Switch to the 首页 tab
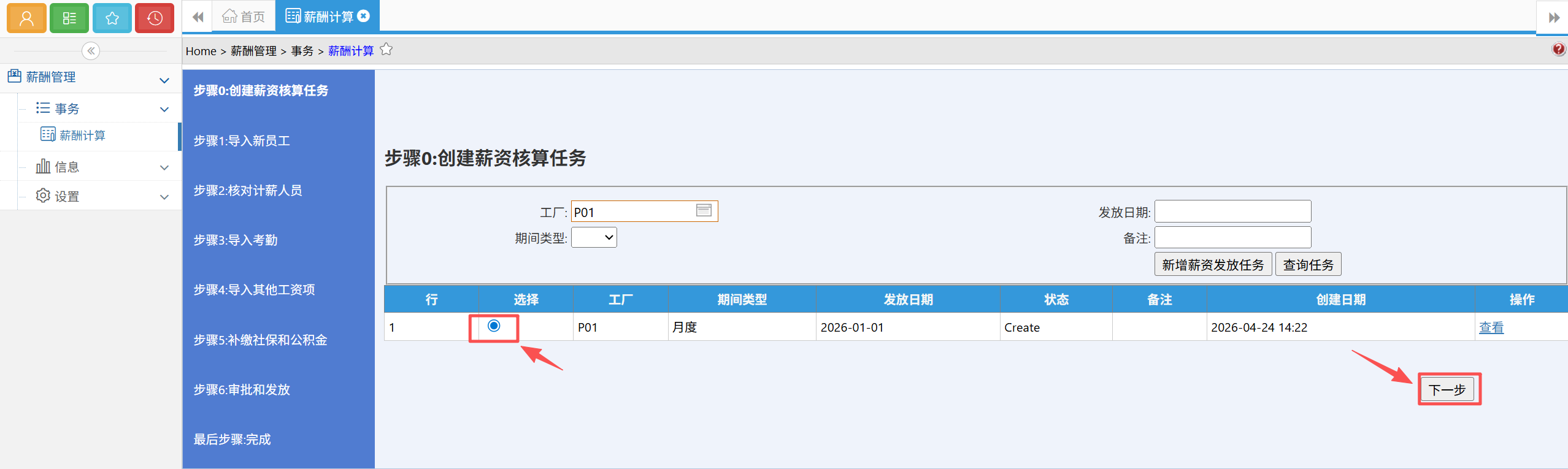 pyautogui.click(x=244, y=17)
